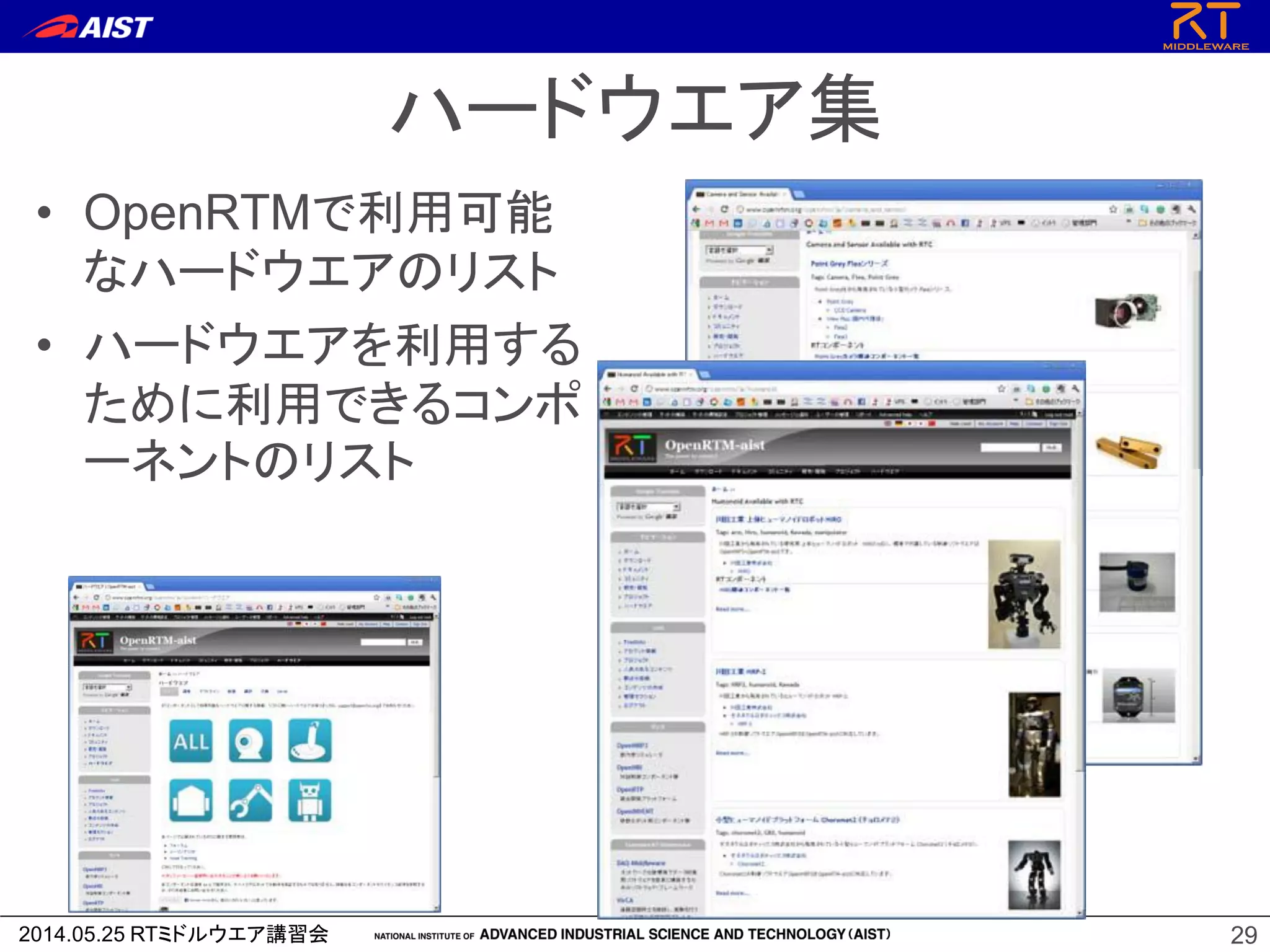Click the small Choromet robot photo thumbnail
This screenshot has width=1270, height=952.
[1034, 875]
